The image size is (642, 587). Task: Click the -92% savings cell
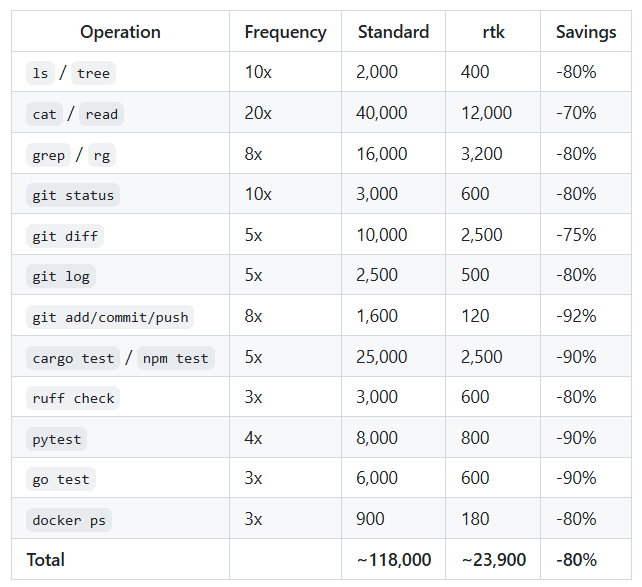point(576,317)
